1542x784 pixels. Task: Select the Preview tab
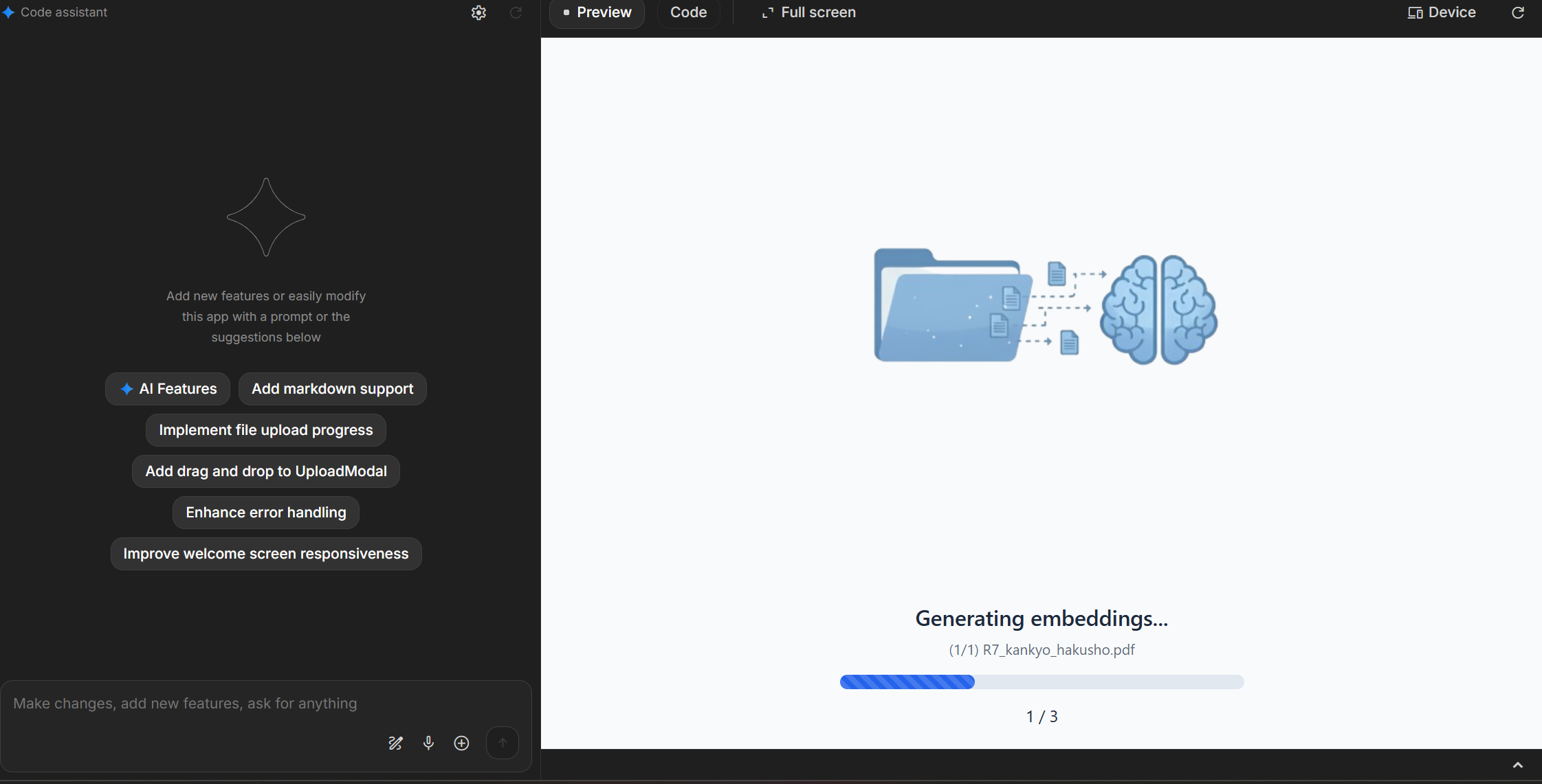pyautogui.click(x=597, y=12)
